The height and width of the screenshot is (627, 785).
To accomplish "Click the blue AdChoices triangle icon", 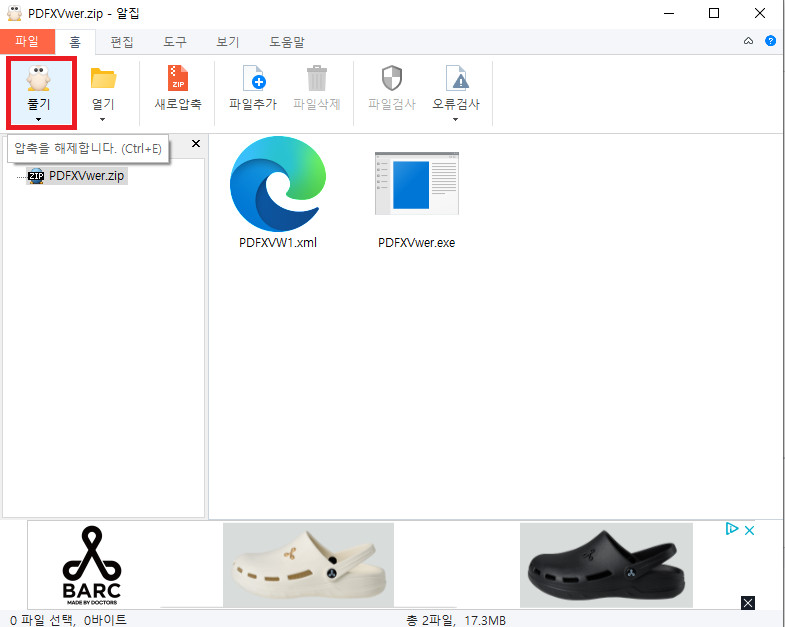I will tap(731, 529).
